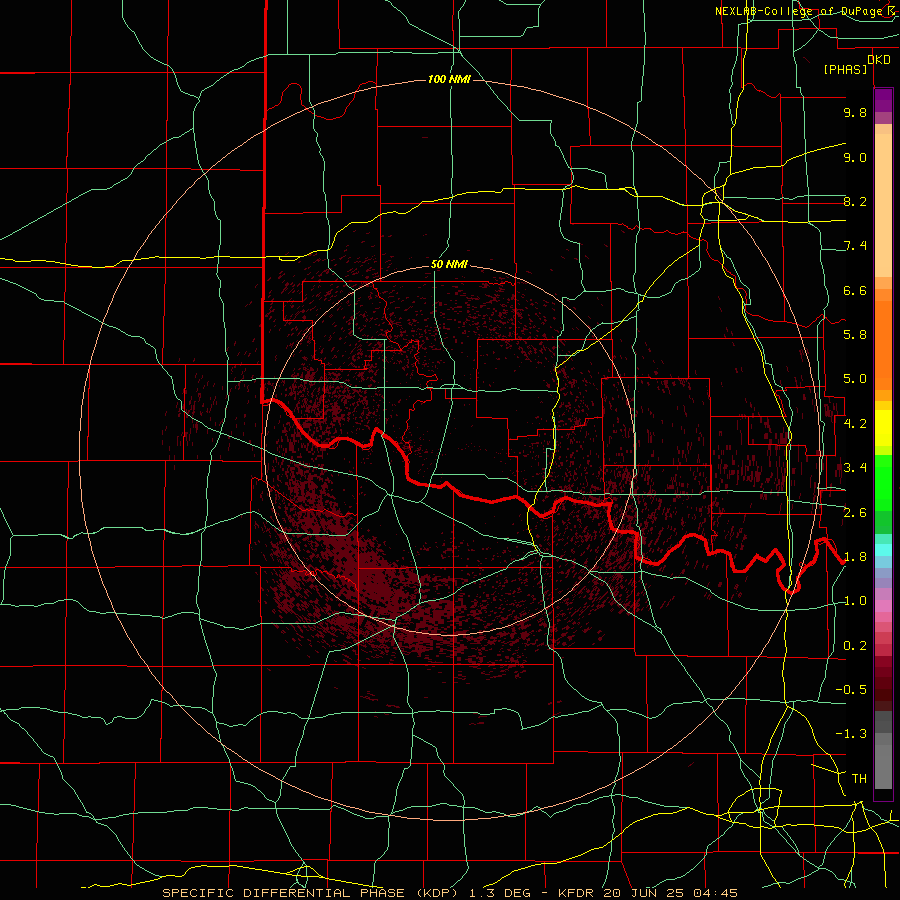Choose the 0.2 legend value
The height and width of the screenshot is (900, 900).
click(855, 646)
